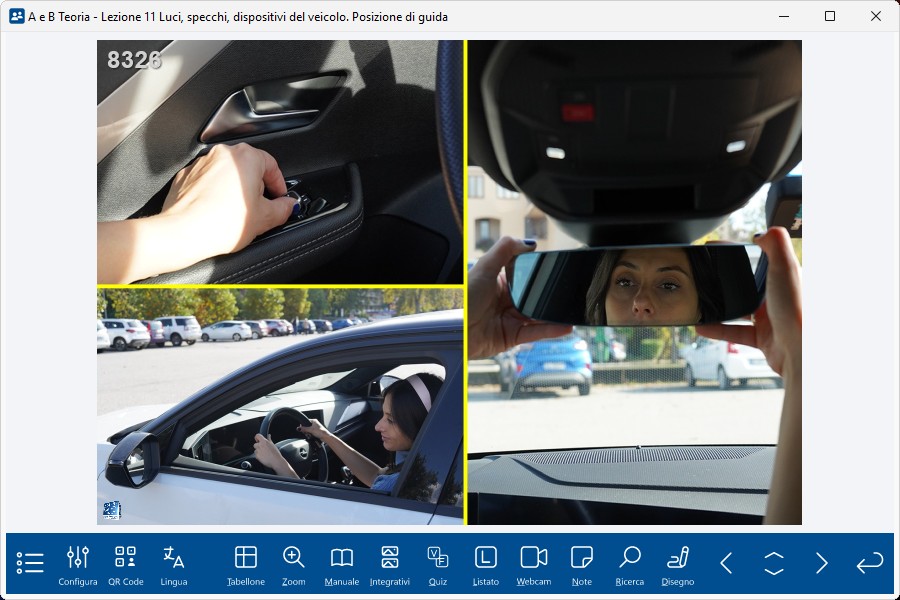The width and height of the screenshot is (900, 600).
Task: Open the Configura settings
Action: pos(78,565)
